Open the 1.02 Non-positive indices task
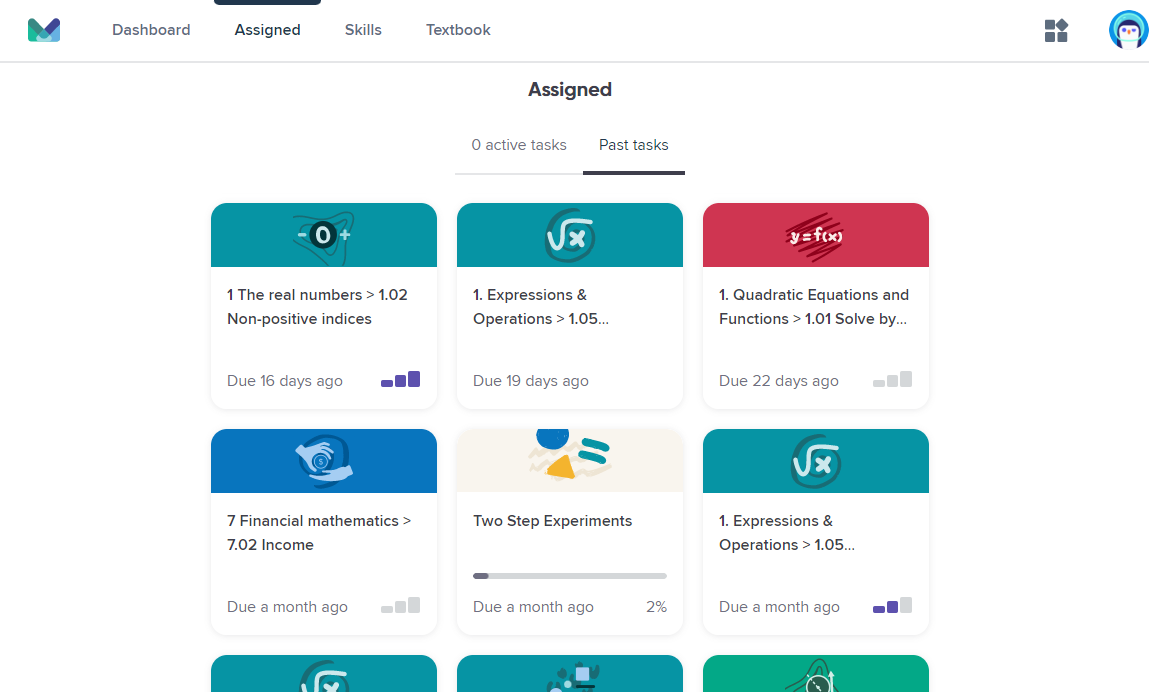The image size is (1149, 692). click(x=317, y=306)
